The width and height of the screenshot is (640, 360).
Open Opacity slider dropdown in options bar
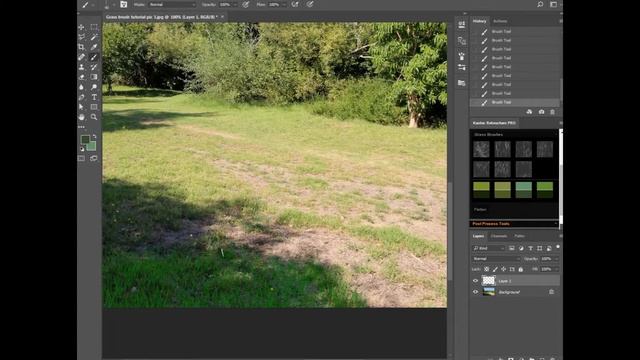coord(235,4)
